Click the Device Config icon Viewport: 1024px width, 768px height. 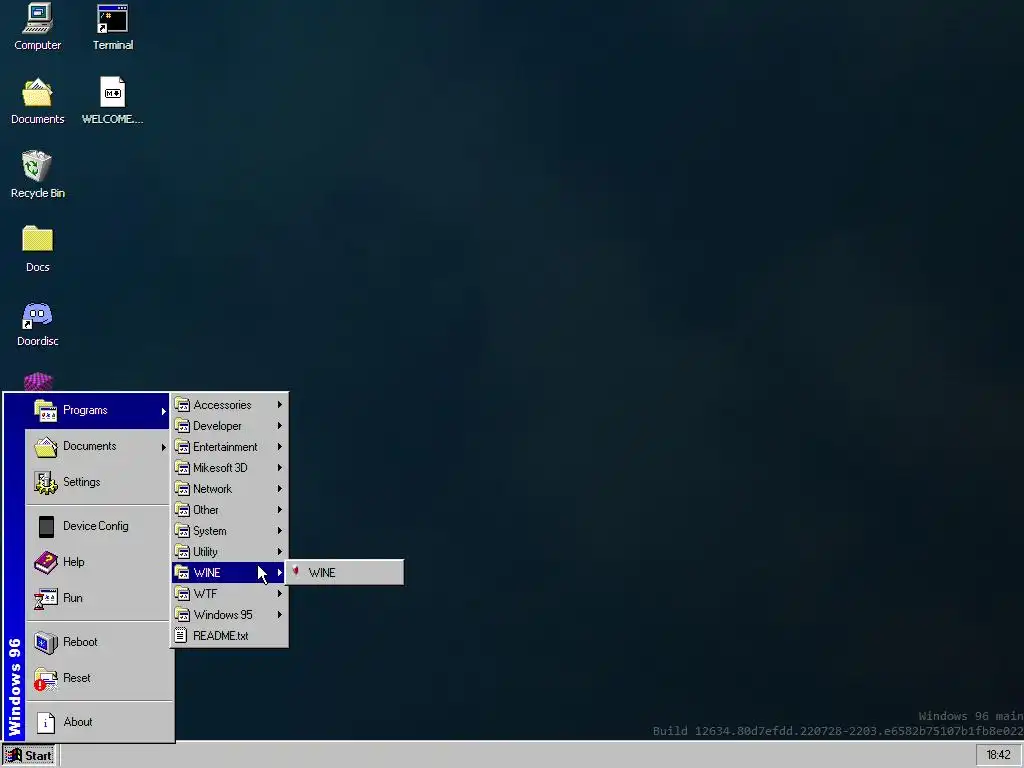coord(46,526)
